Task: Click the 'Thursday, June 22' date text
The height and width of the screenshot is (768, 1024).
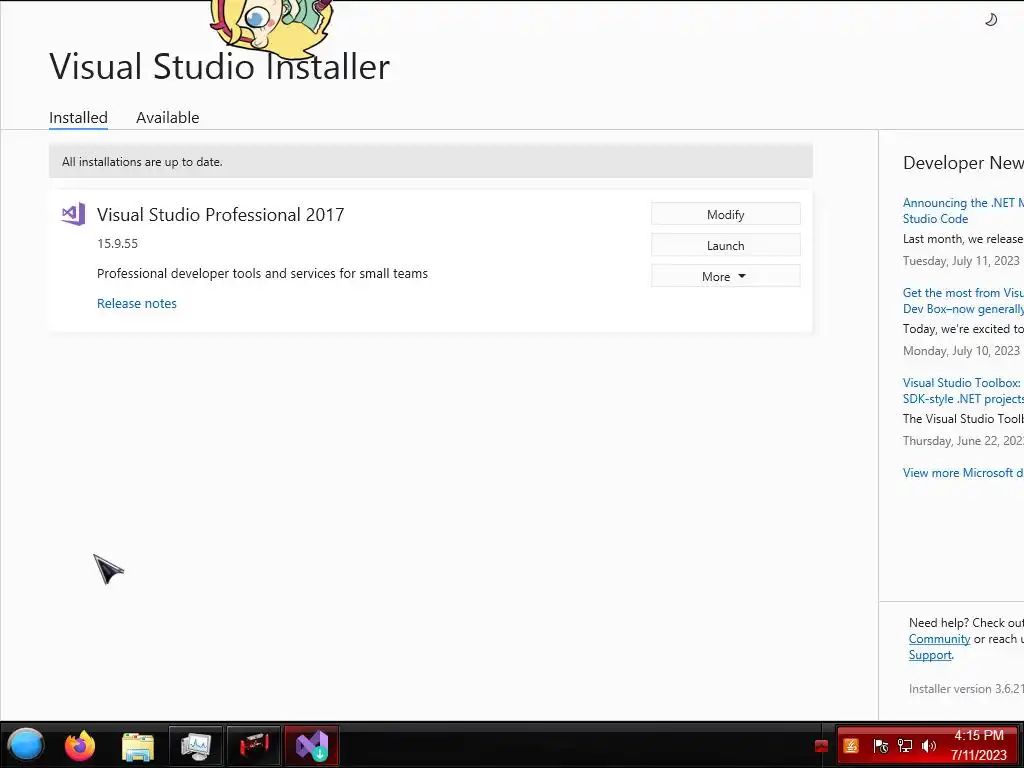Action: 963,441
